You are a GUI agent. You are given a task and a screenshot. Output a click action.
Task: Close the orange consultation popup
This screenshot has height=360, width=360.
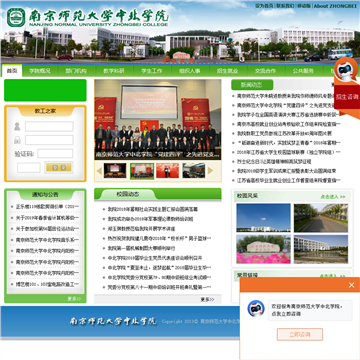coord(351,285)
